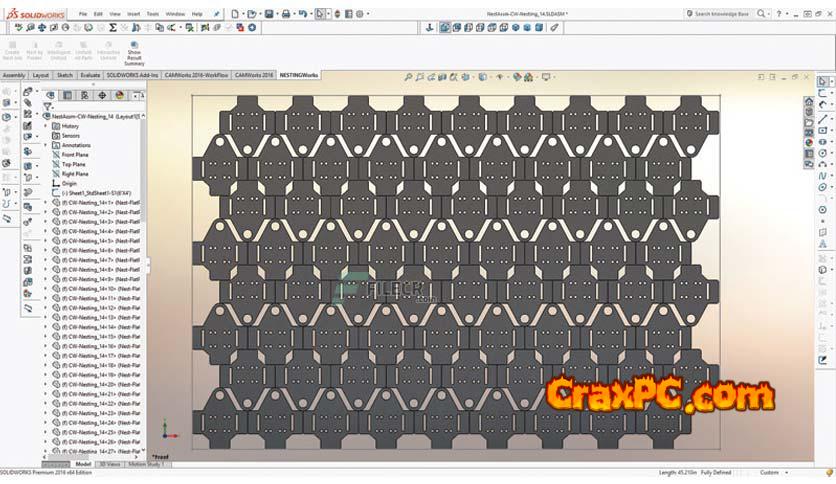Click the Print icon in the top toolbar
836x484 pixels.
click(286, 14)
